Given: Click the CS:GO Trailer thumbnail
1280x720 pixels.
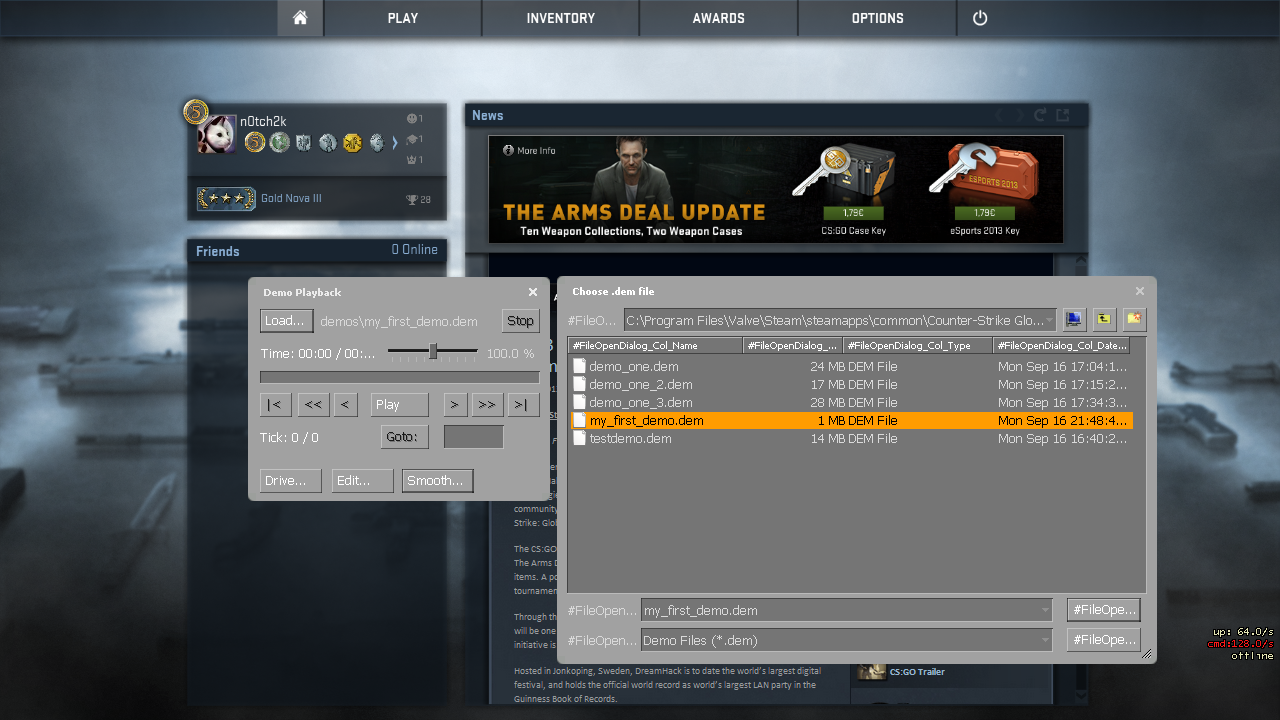Looking at the screenshot, I should point(872,671).
